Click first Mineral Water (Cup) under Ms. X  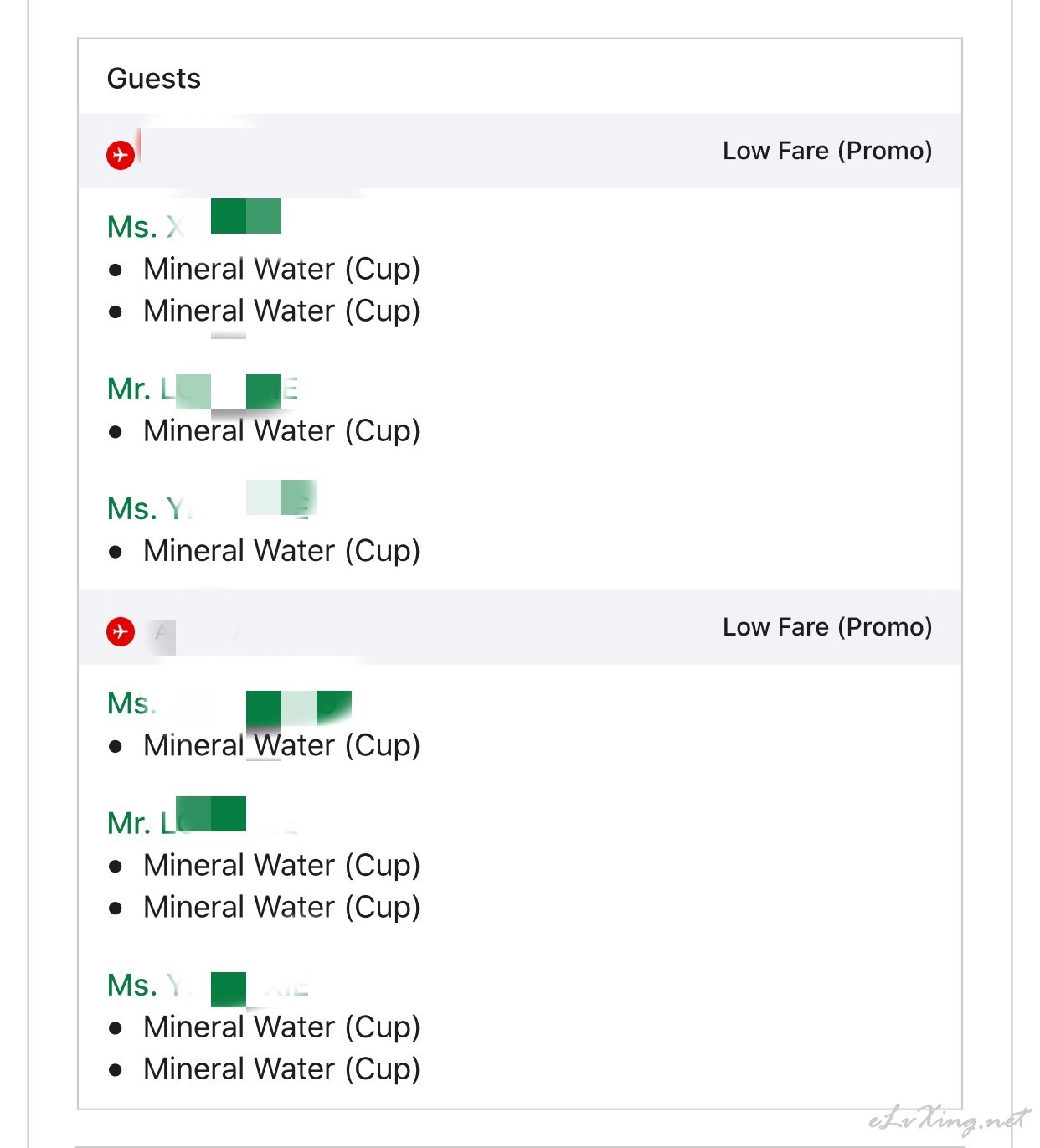coord(281,270)
